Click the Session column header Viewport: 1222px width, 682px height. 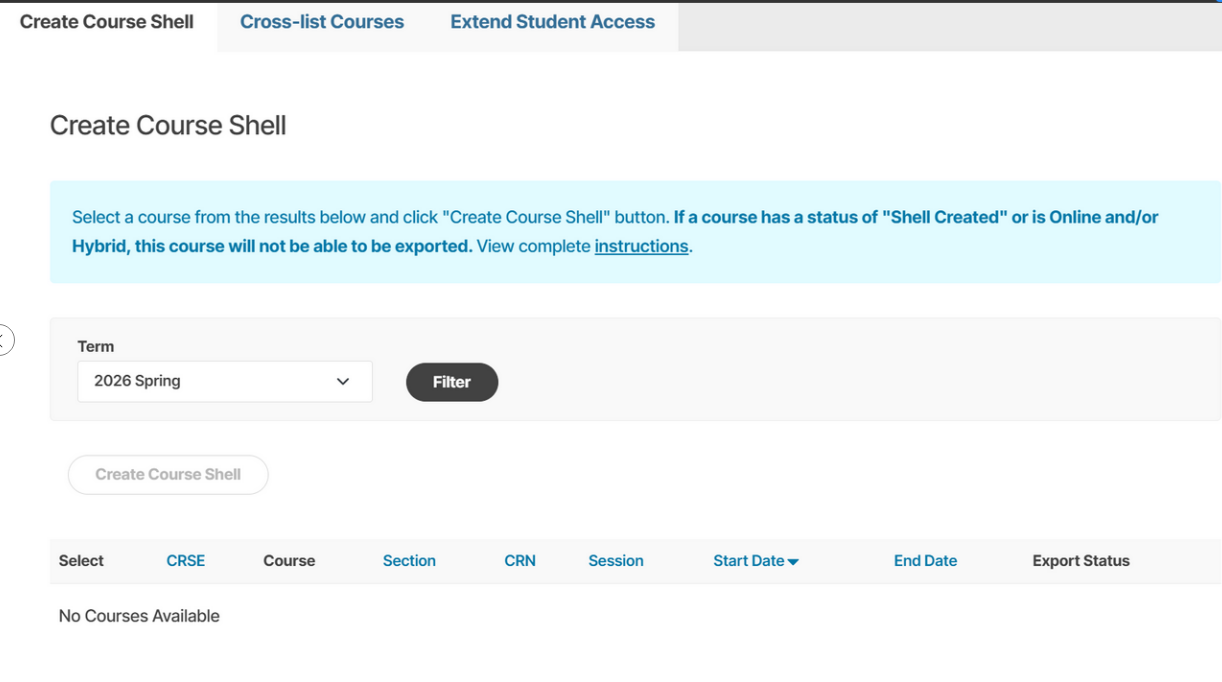point(616,561)
